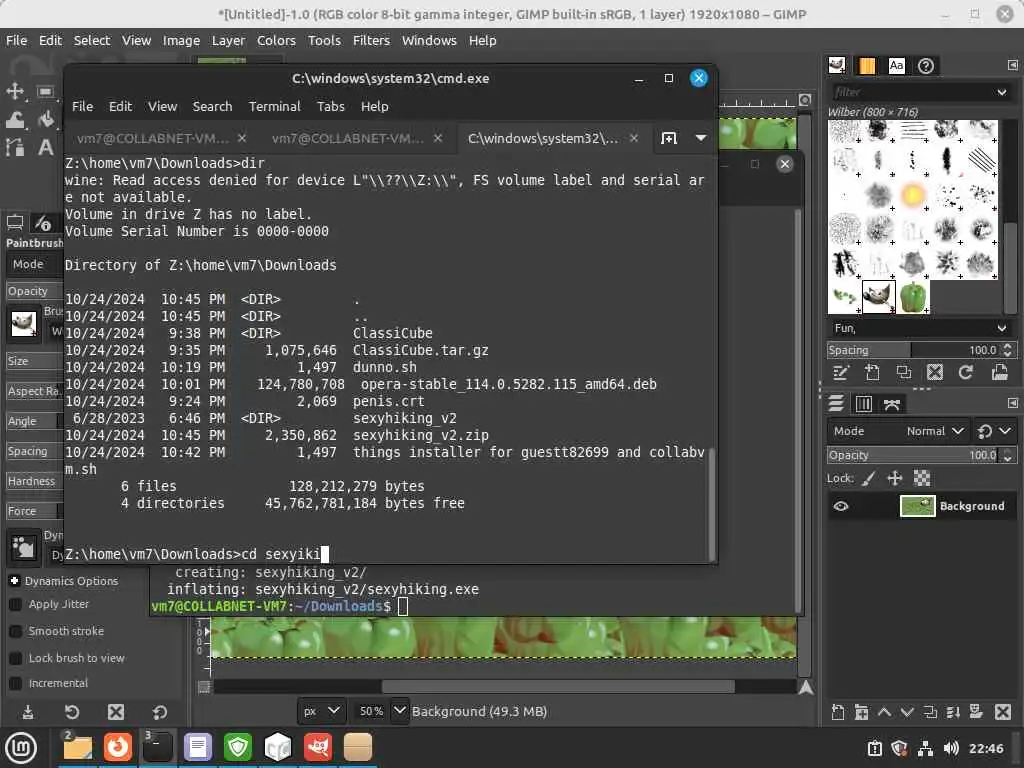
Task: Save tool preset icon in tool options
Action: pos(28,712)
